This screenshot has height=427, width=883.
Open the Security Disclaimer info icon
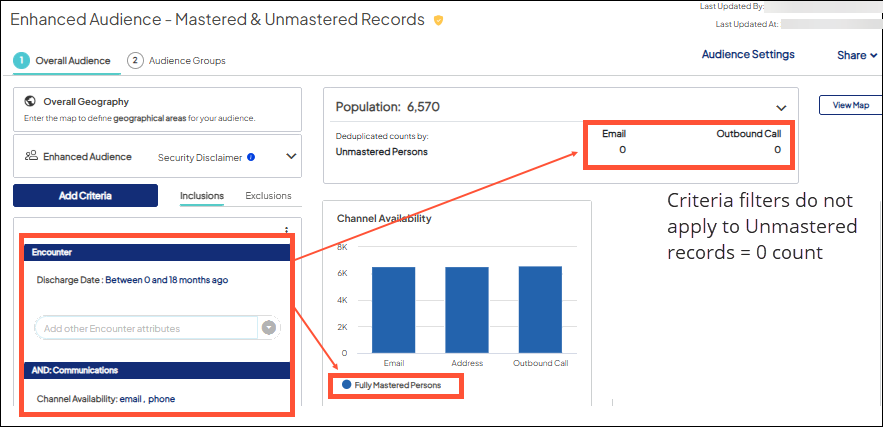pos(250,157)
